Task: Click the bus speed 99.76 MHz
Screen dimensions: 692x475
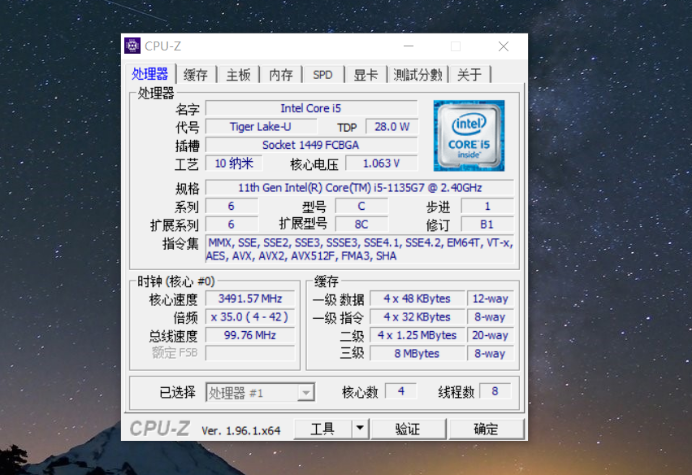Action: click(250, 335)
